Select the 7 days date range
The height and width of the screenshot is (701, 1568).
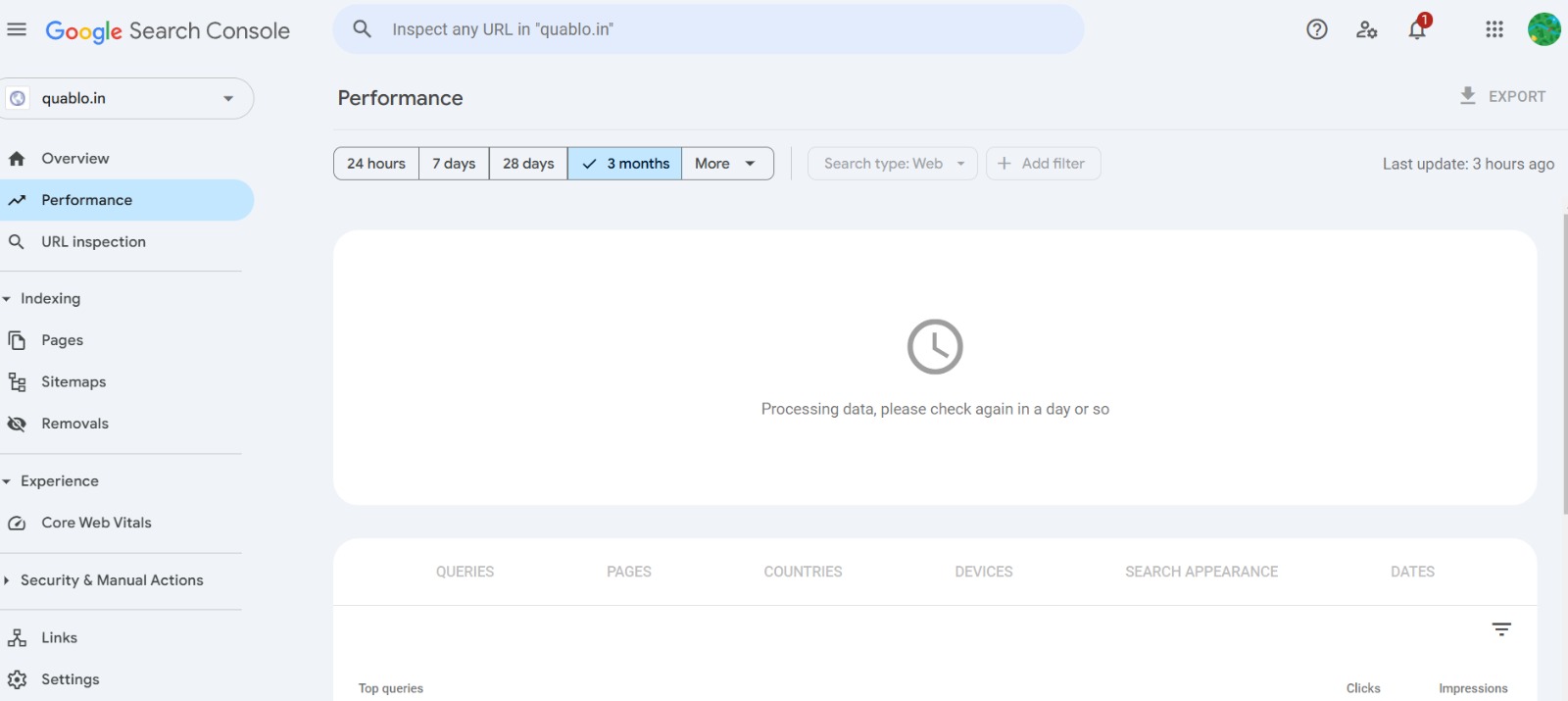tap(454, 164)
